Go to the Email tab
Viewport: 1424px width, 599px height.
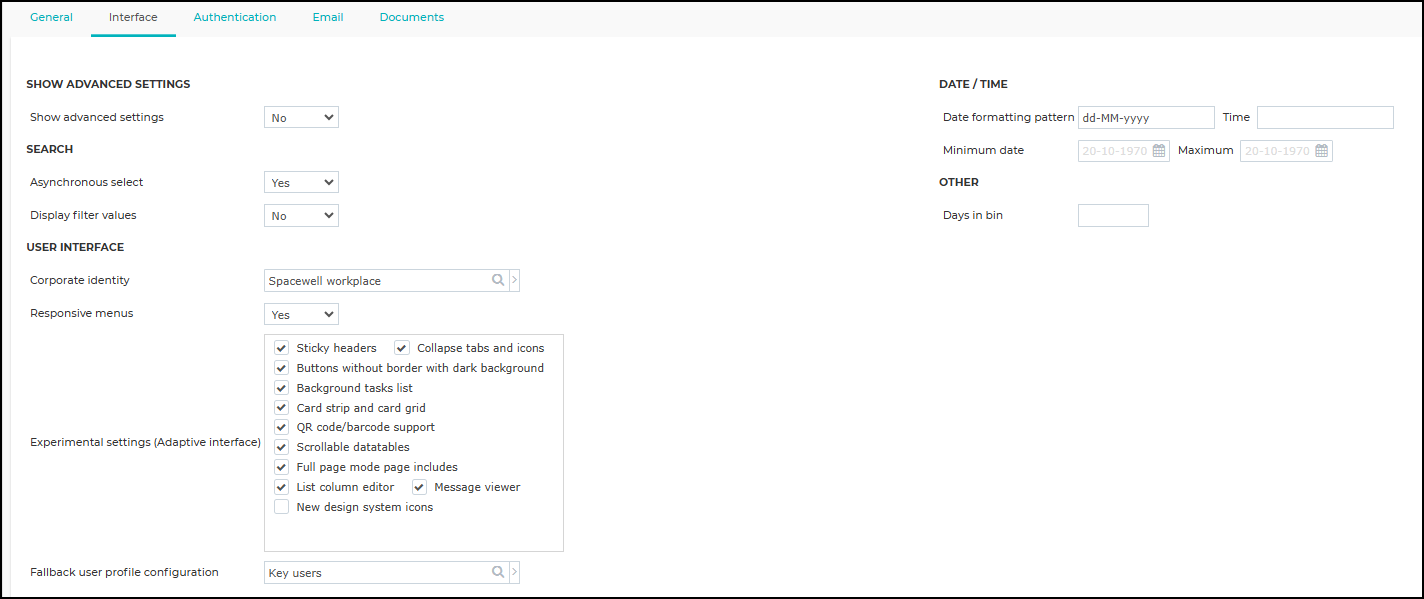(x=328, y=17)
